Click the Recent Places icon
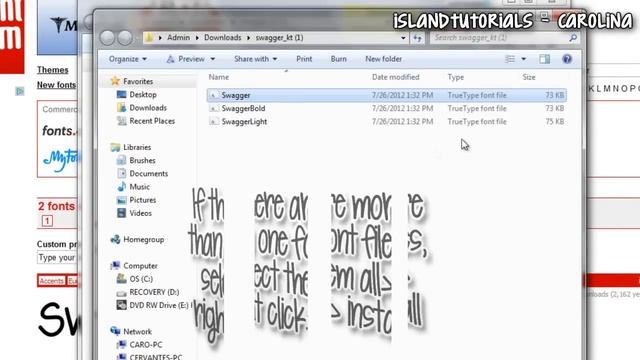640x360 pixels. click(121, 121)
